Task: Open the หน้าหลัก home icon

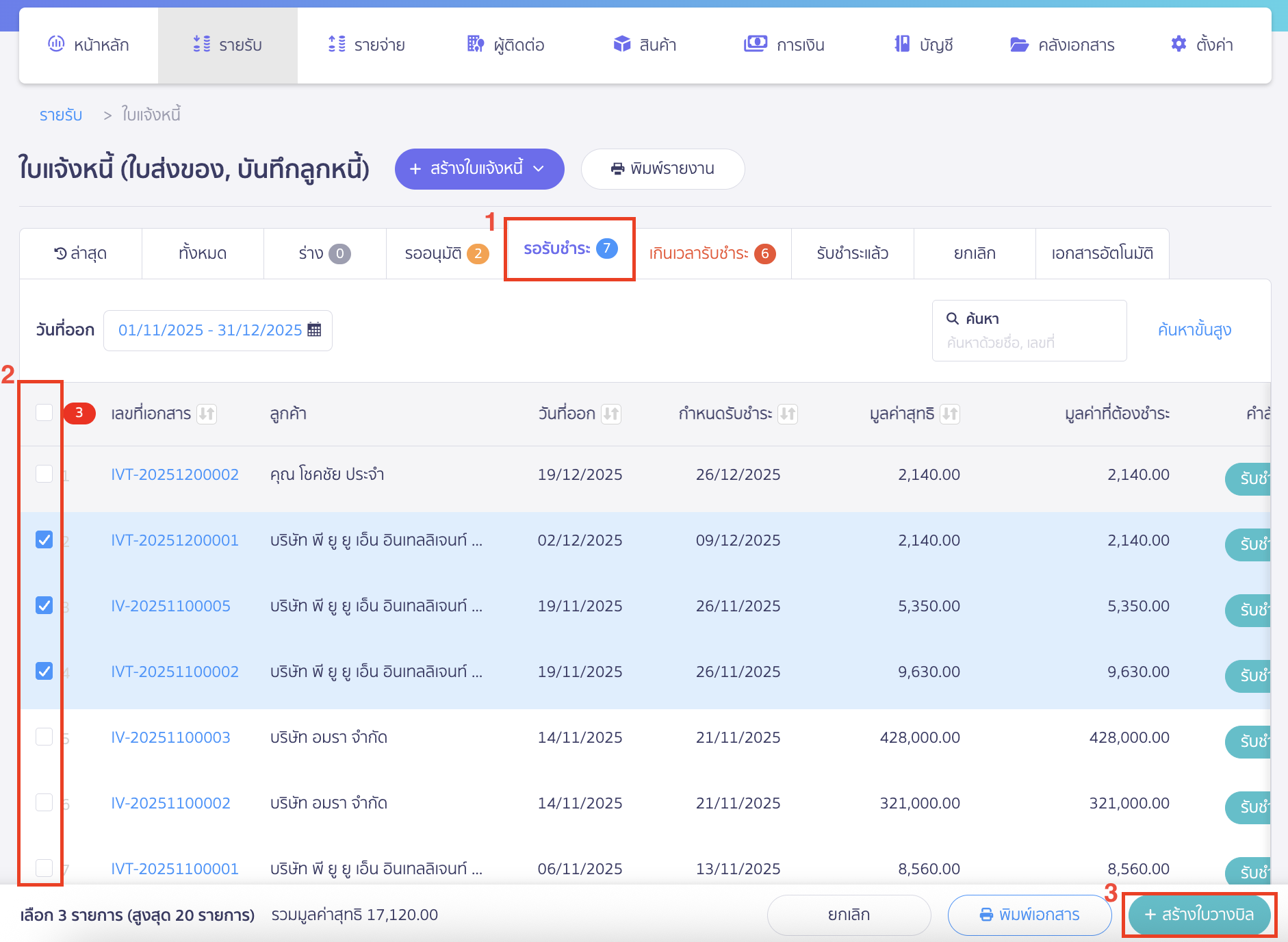Action: click(x=56, y=44)
